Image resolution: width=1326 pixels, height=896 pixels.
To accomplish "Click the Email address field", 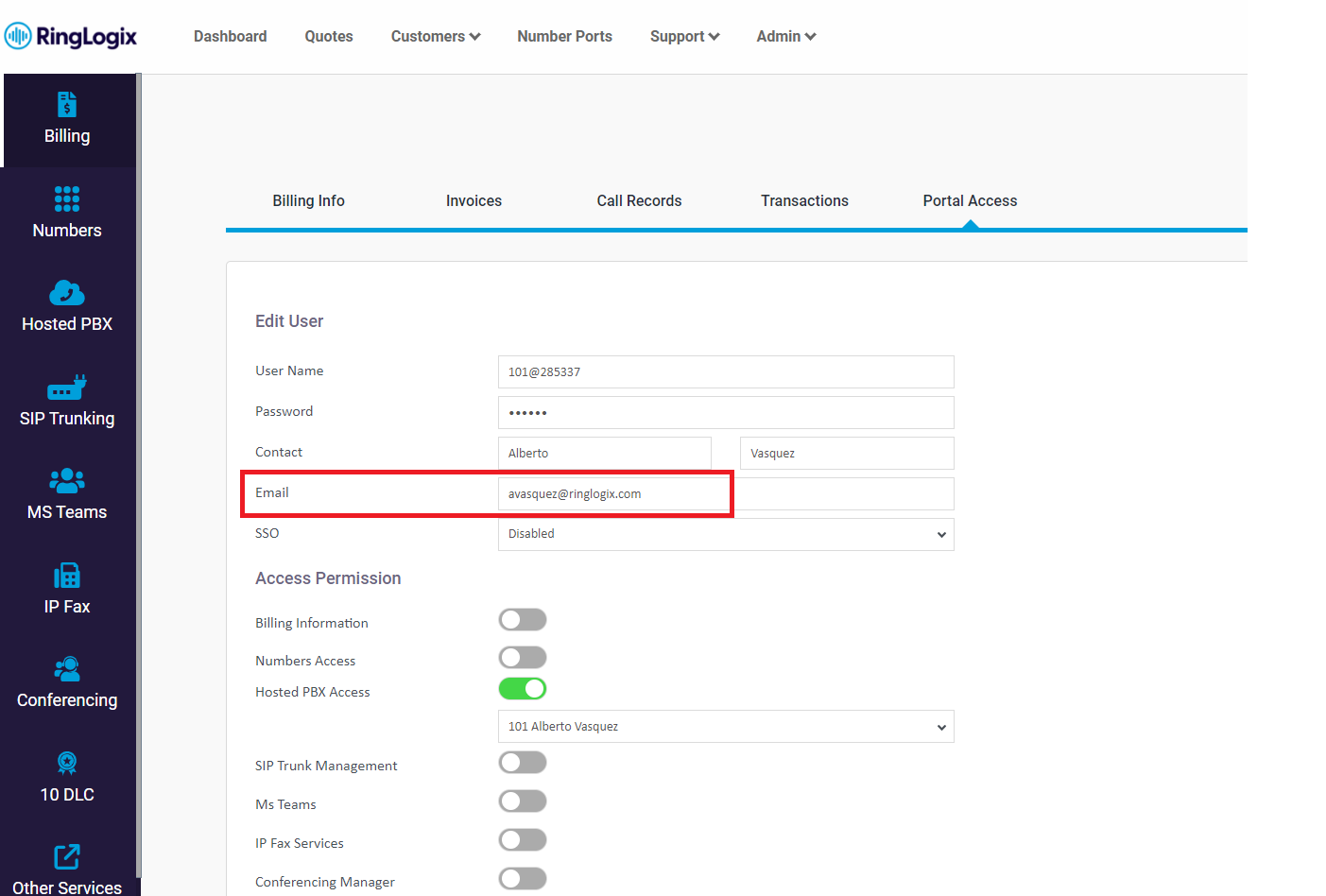I will [726, 494].
